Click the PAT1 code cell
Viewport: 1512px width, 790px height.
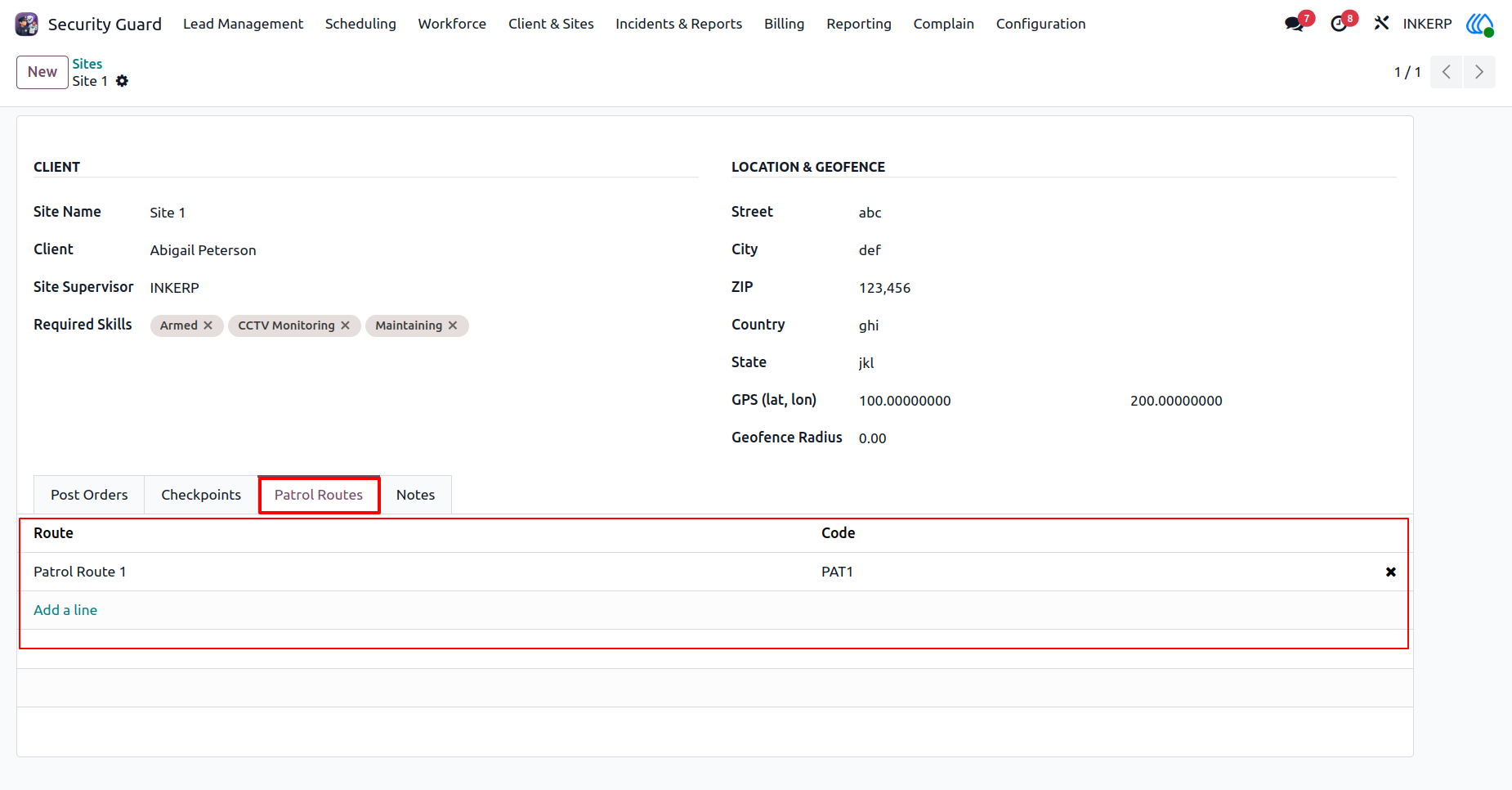coord(1095,572)
